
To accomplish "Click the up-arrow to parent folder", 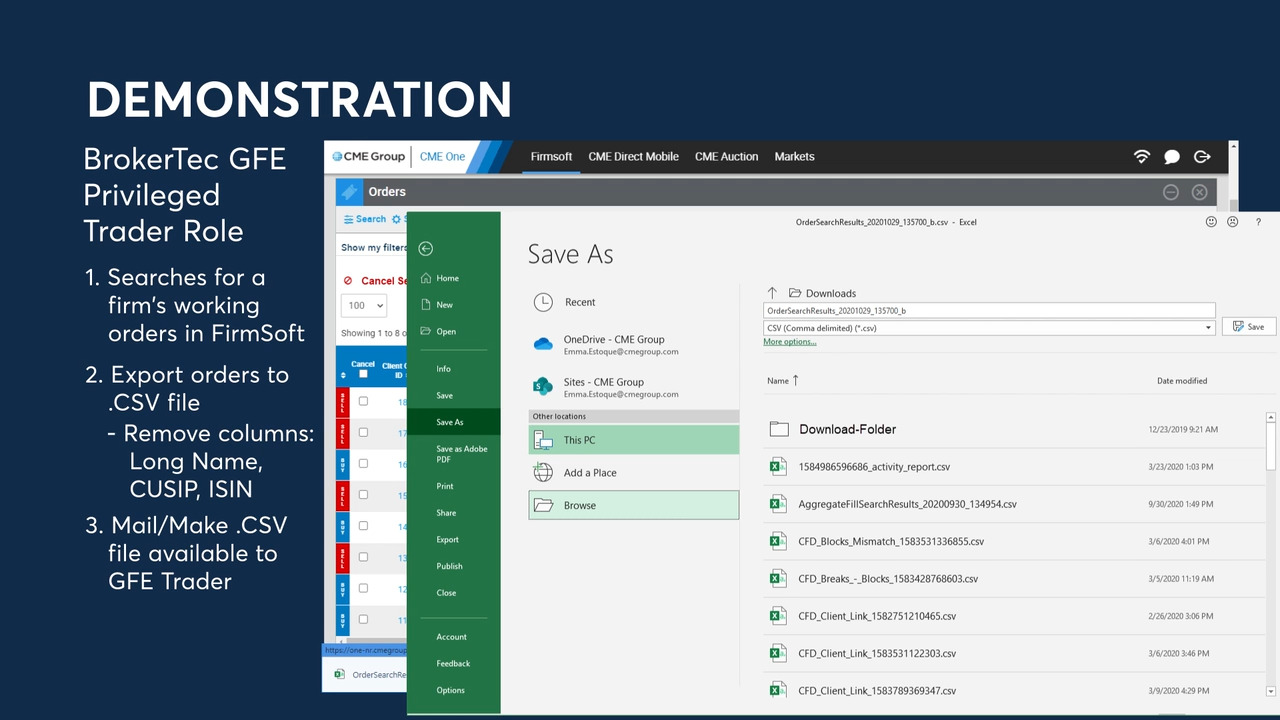I will (x=772, y=293).
